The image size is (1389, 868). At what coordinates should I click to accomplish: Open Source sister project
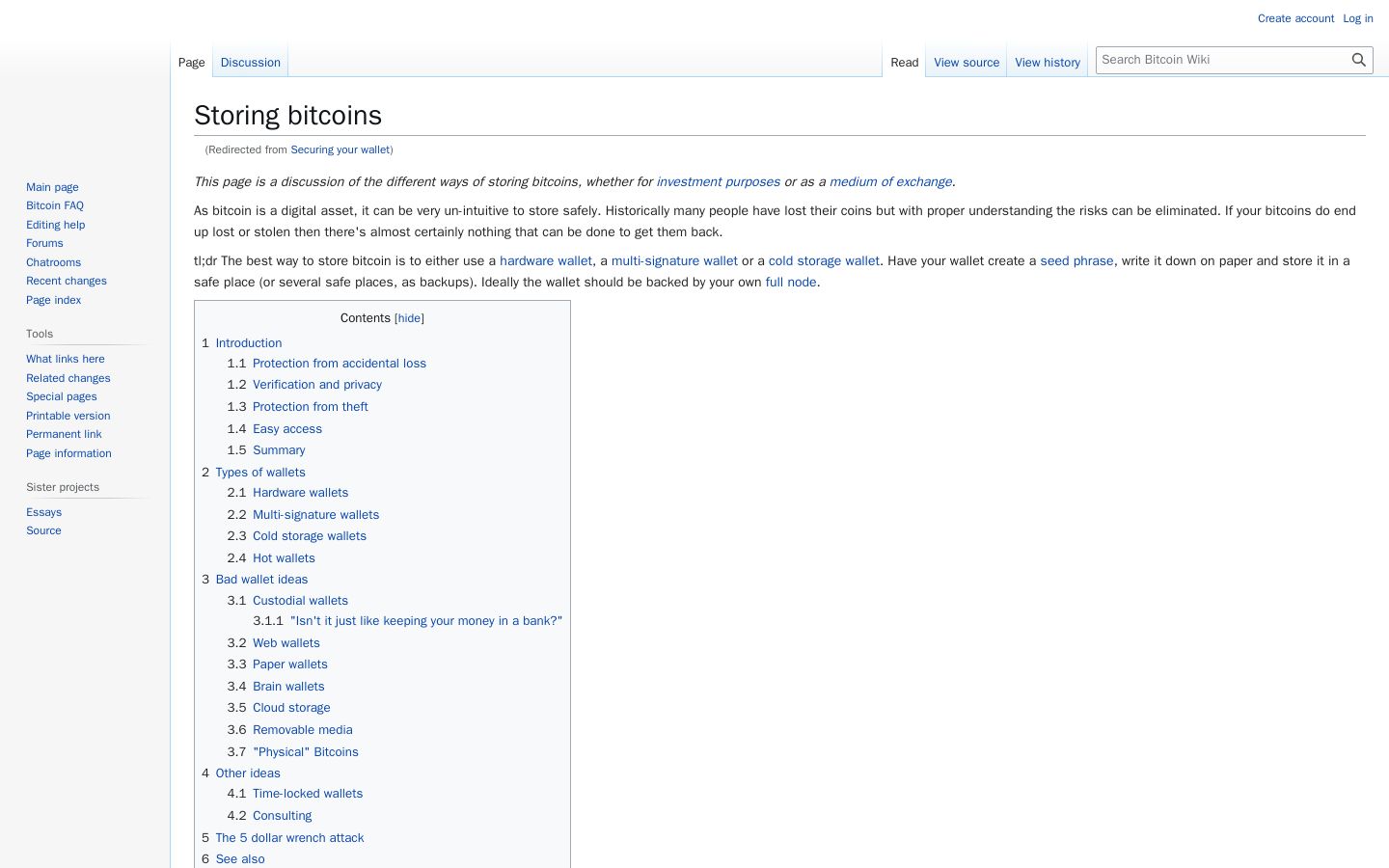[x=43, y=530]
